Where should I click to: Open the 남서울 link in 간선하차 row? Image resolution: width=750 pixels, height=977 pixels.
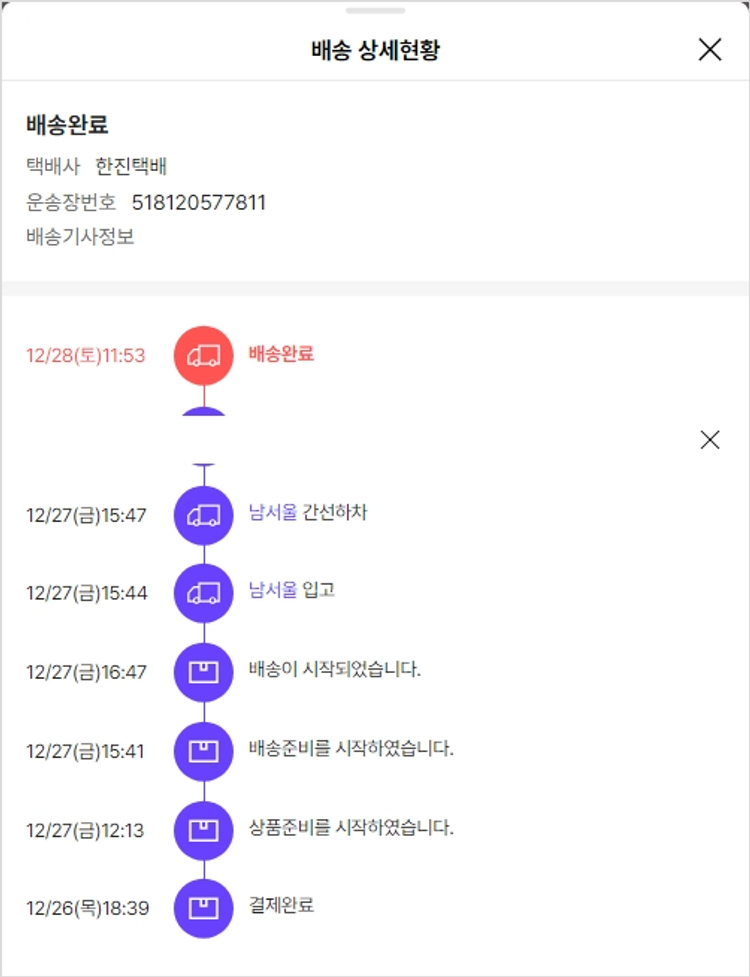point(272,513)
